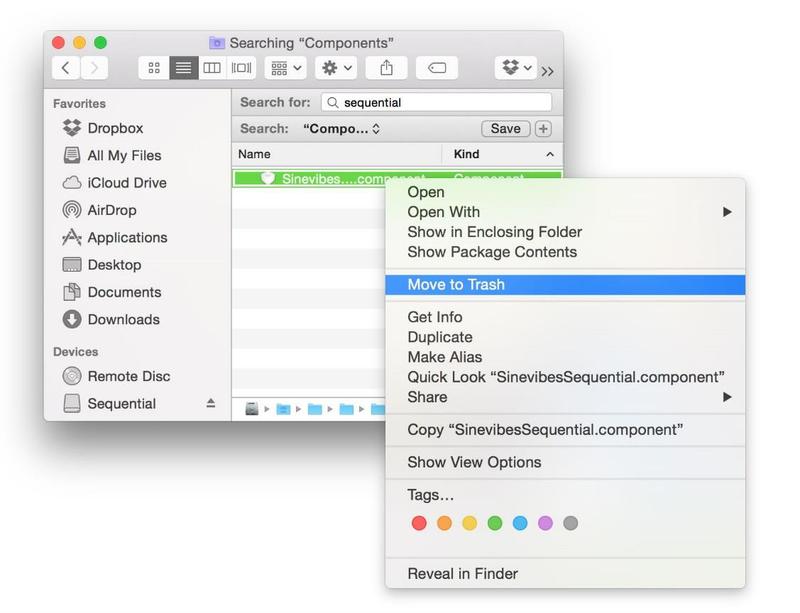
Task: Apply the gray tag color
Action: (x=570, y=523)
